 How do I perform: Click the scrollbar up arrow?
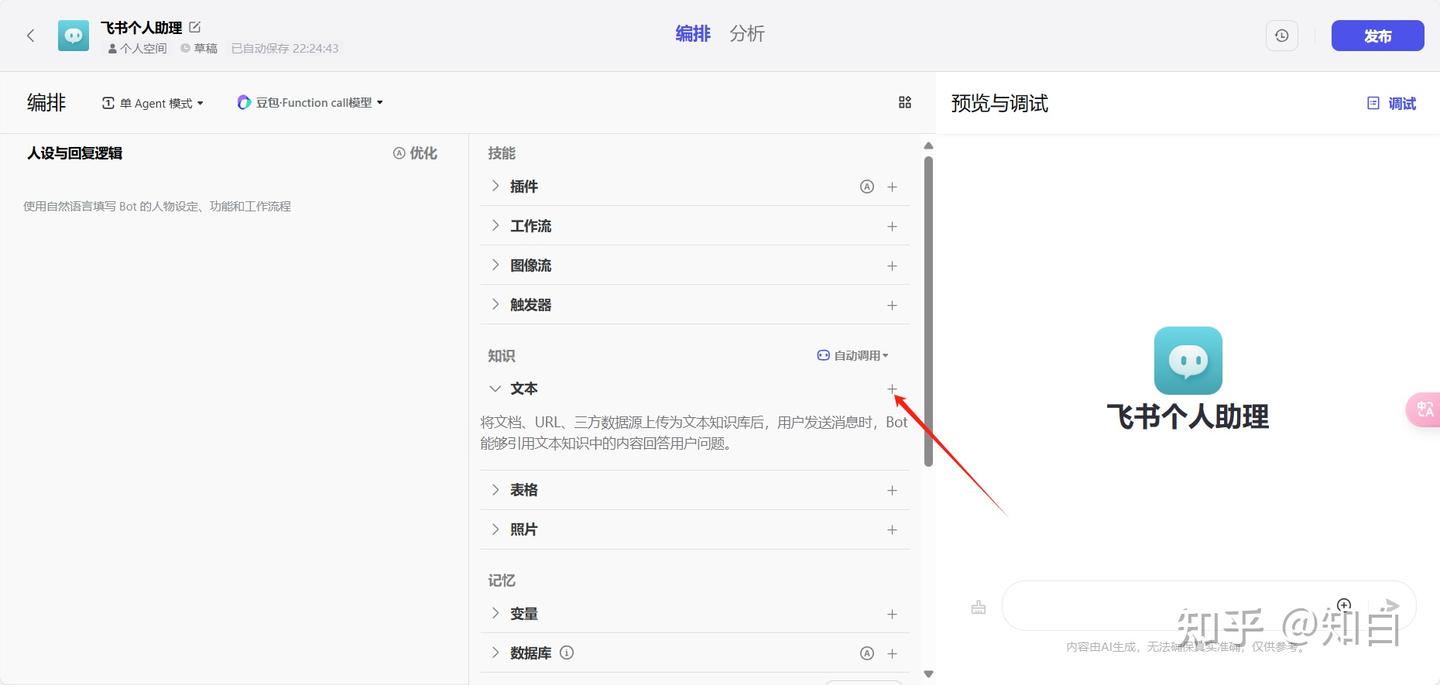[928, 146]
